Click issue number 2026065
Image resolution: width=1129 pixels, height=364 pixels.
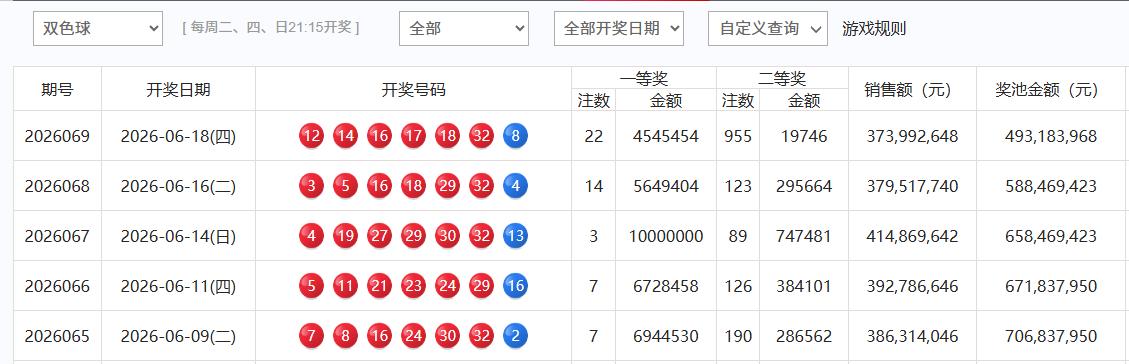(x=58, y=336)
